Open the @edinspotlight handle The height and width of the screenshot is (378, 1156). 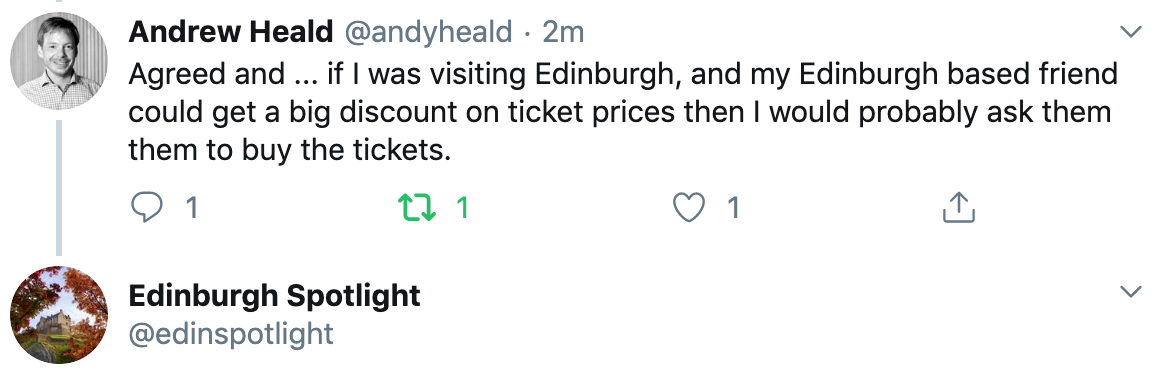(x=231, y=333)
